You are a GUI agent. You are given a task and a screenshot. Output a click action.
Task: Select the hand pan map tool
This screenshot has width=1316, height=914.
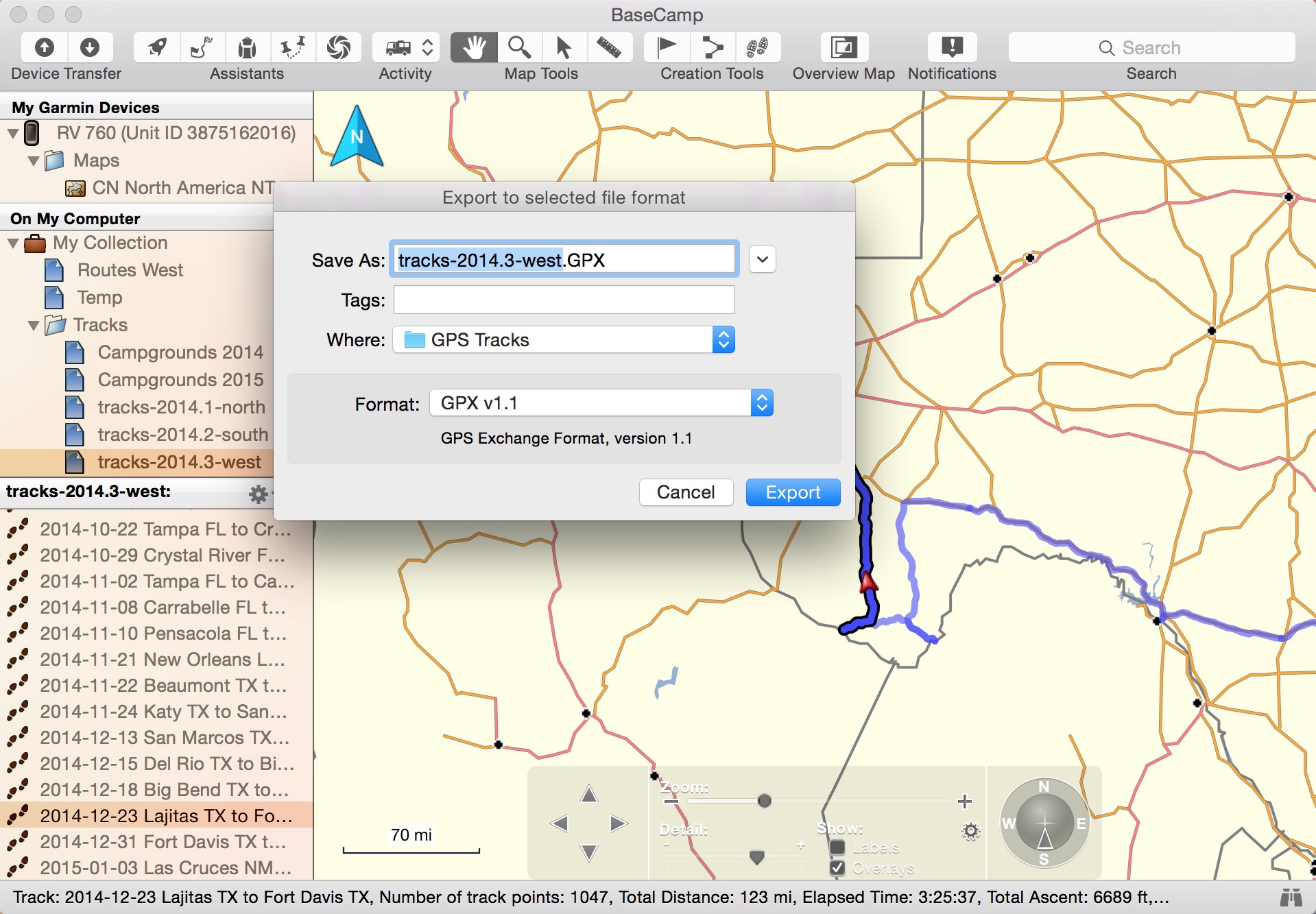click(474, 47)
